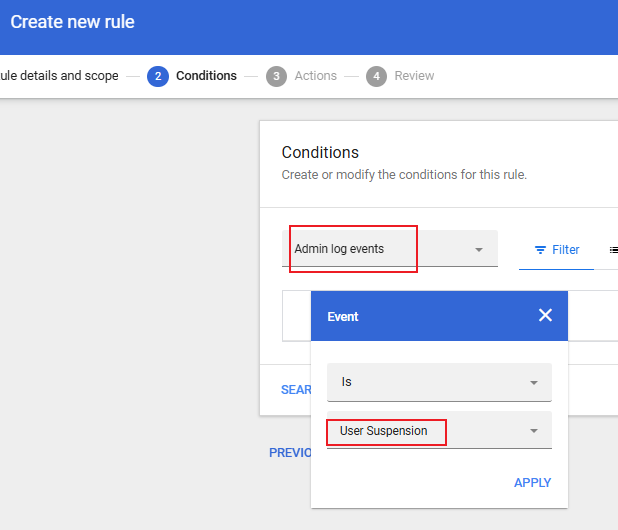The image size is (618, 530).
Task: Click the step 4 circle icon
Action: 376,76
